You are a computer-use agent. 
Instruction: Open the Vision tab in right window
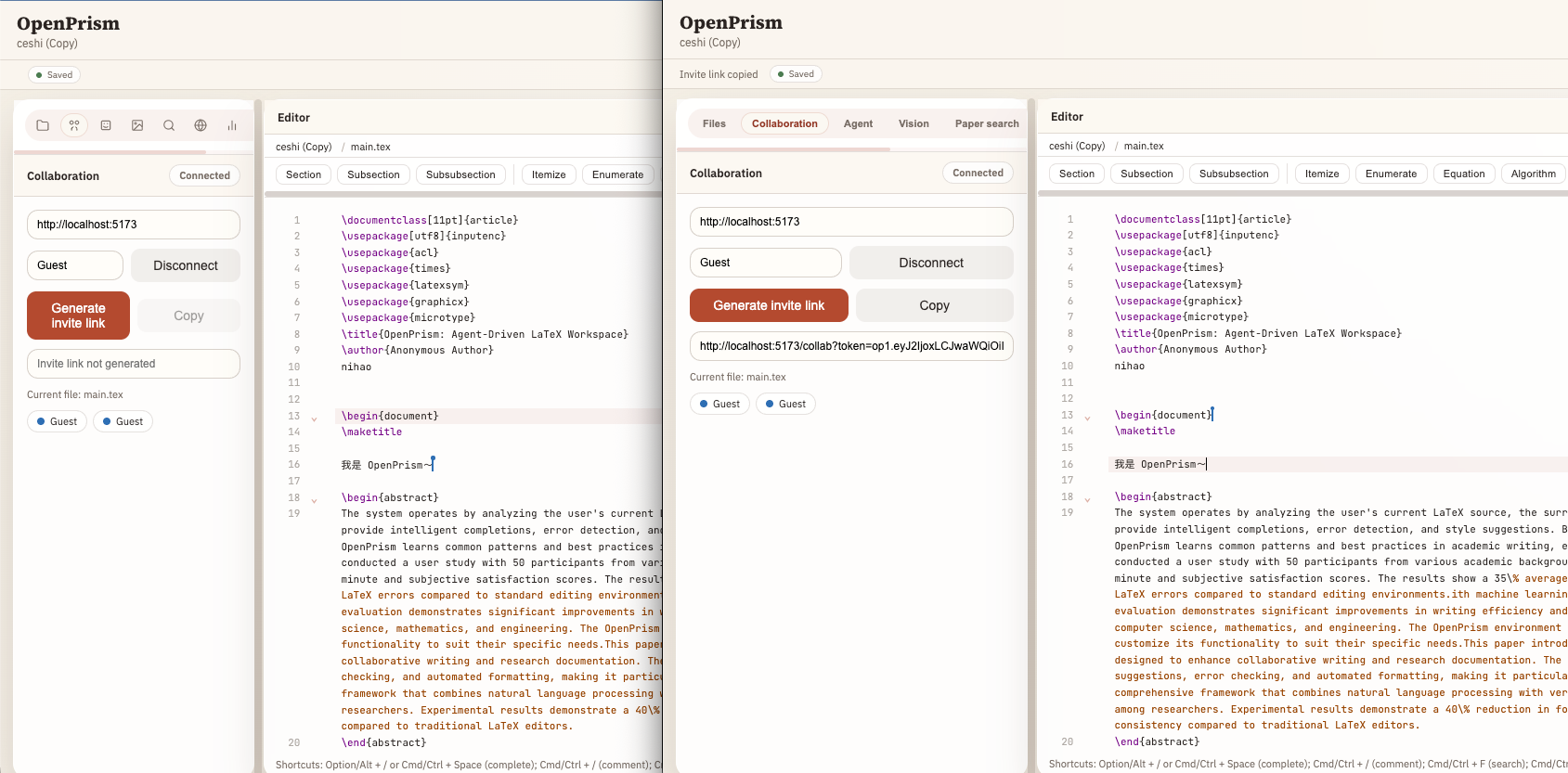click(x=914, y=123)
